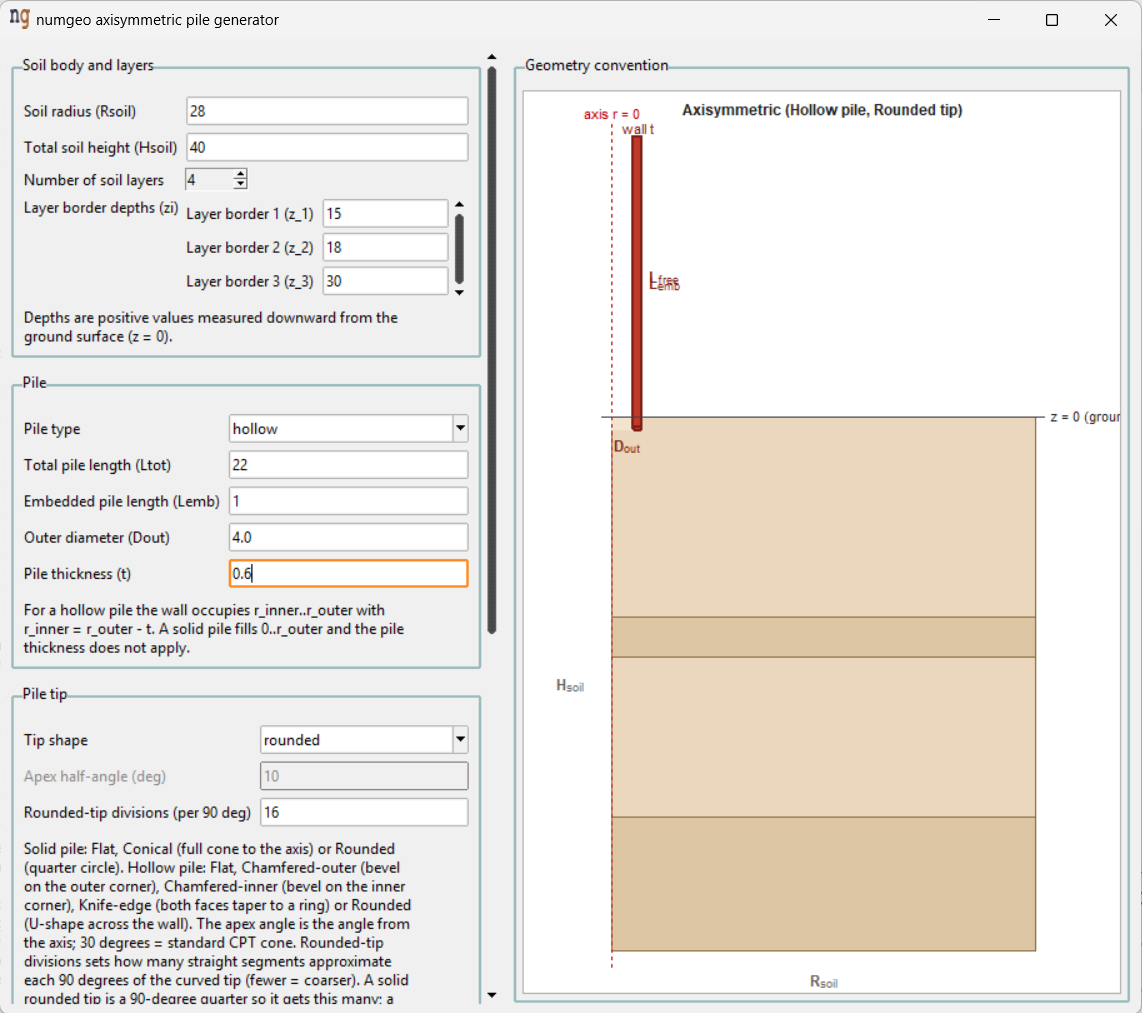Click the Pile thickness (t) field
This screenshot has height=1013, width=1142.
(x=348, y=573)
